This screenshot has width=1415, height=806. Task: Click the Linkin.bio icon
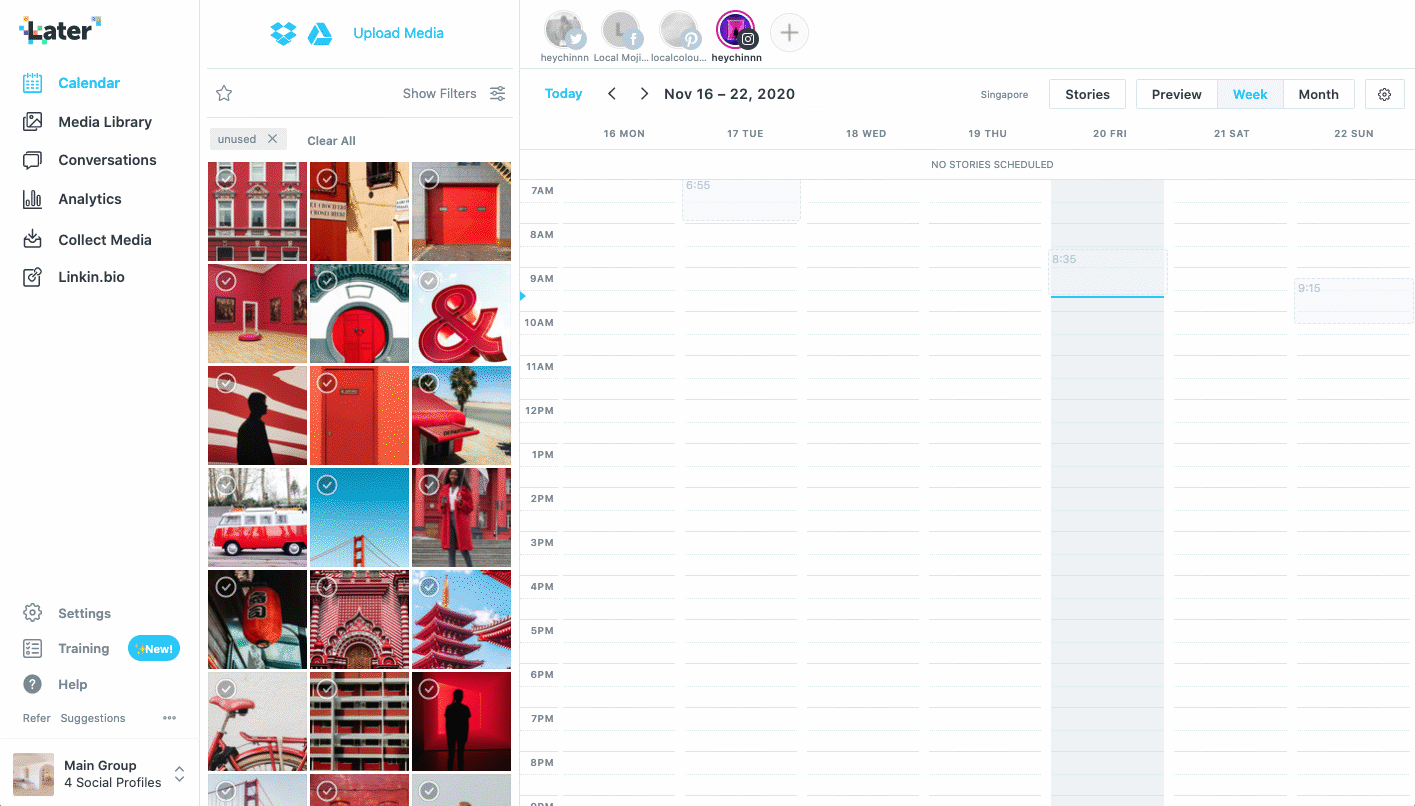point(33,277)
